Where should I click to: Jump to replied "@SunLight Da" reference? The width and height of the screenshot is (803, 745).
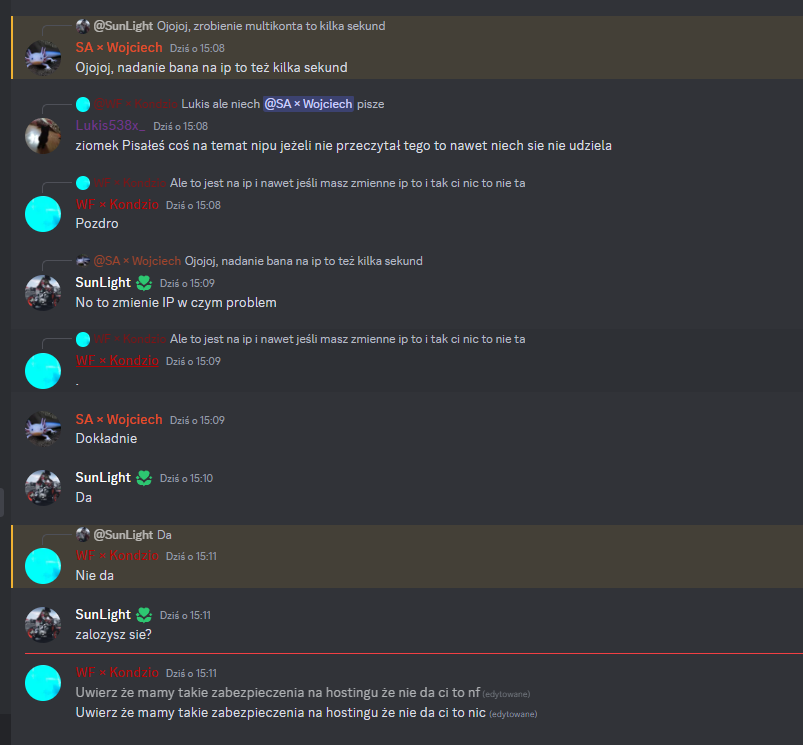coord(132,535)
